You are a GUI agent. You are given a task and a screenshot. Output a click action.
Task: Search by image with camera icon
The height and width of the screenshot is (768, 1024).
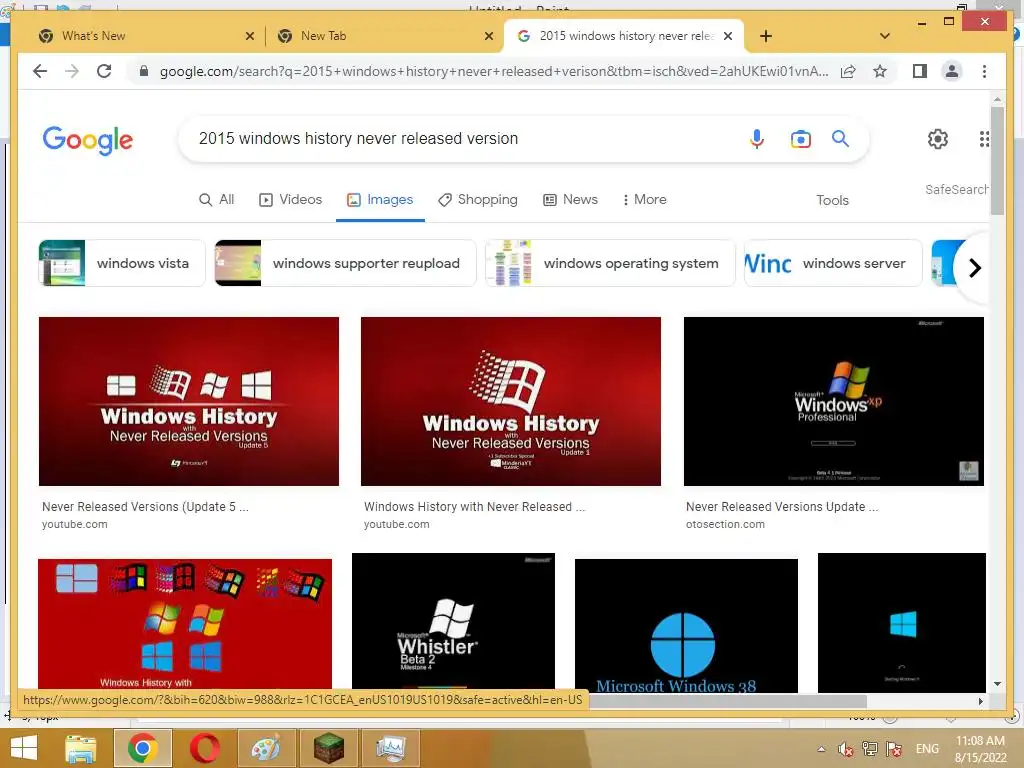click(x=801, y=138)
